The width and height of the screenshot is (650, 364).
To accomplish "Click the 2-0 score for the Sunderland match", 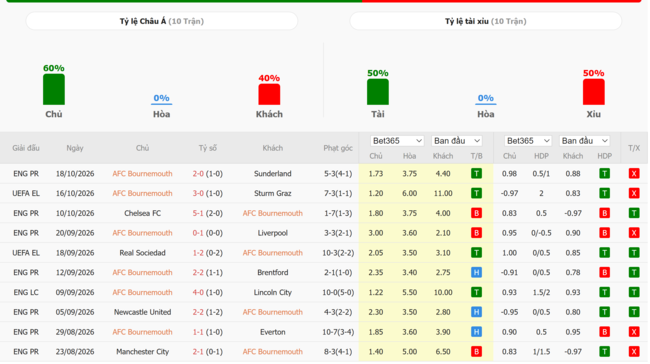I will pyautogui.click(x=198, y=174).
